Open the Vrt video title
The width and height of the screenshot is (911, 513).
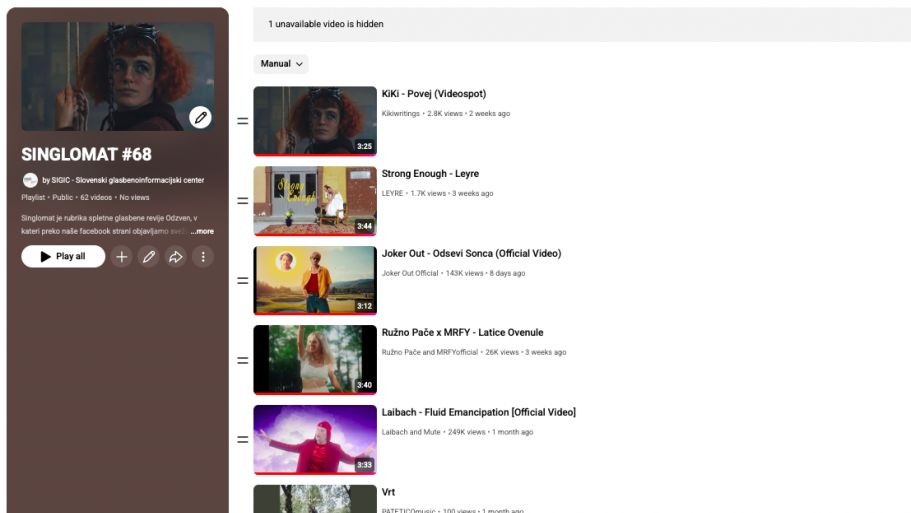click(388, 492)
